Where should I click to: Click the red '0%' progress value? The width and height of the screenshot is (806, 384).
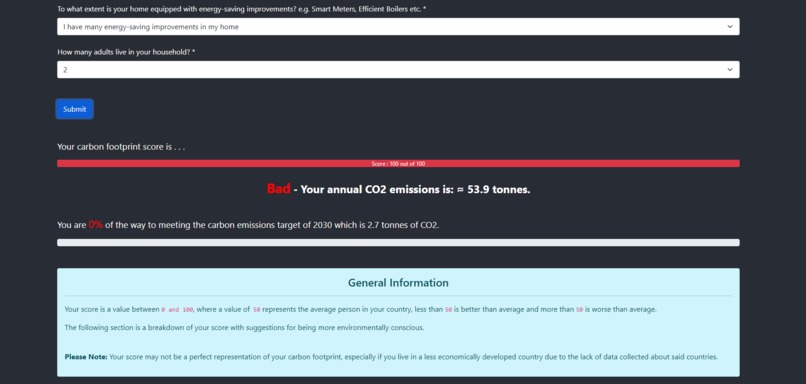pyautogui.click(x=96, y=225)
